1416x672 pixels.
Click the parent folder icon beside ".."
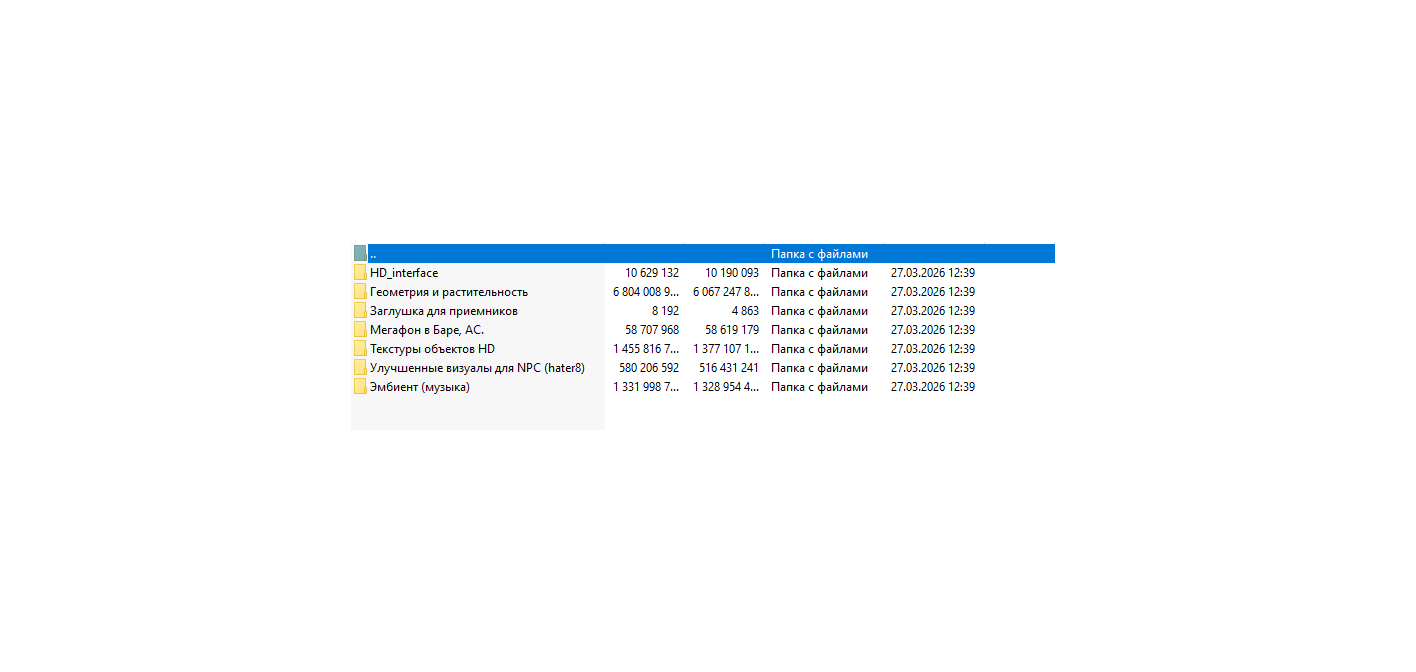coord(360,254)
